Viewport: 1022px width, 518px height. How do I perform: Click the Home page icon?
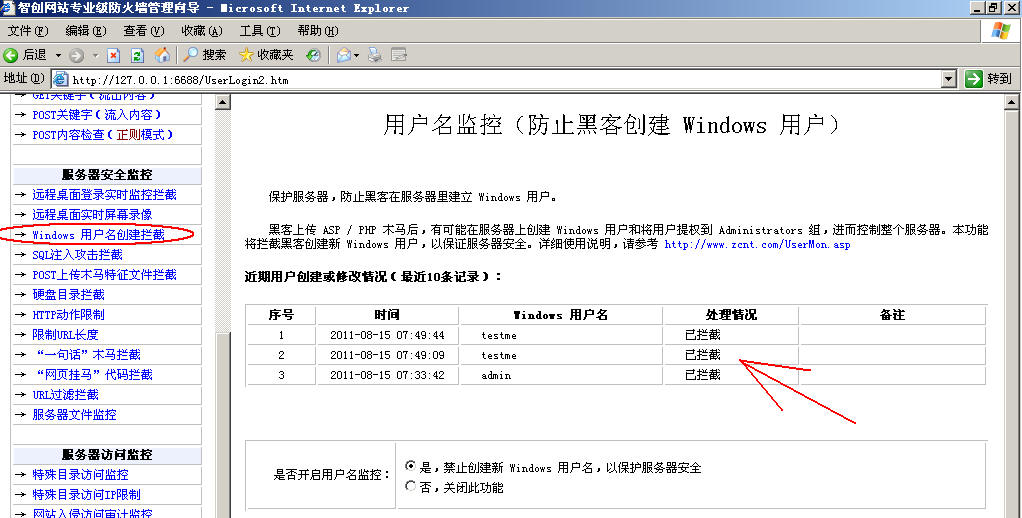pos(162,55)
